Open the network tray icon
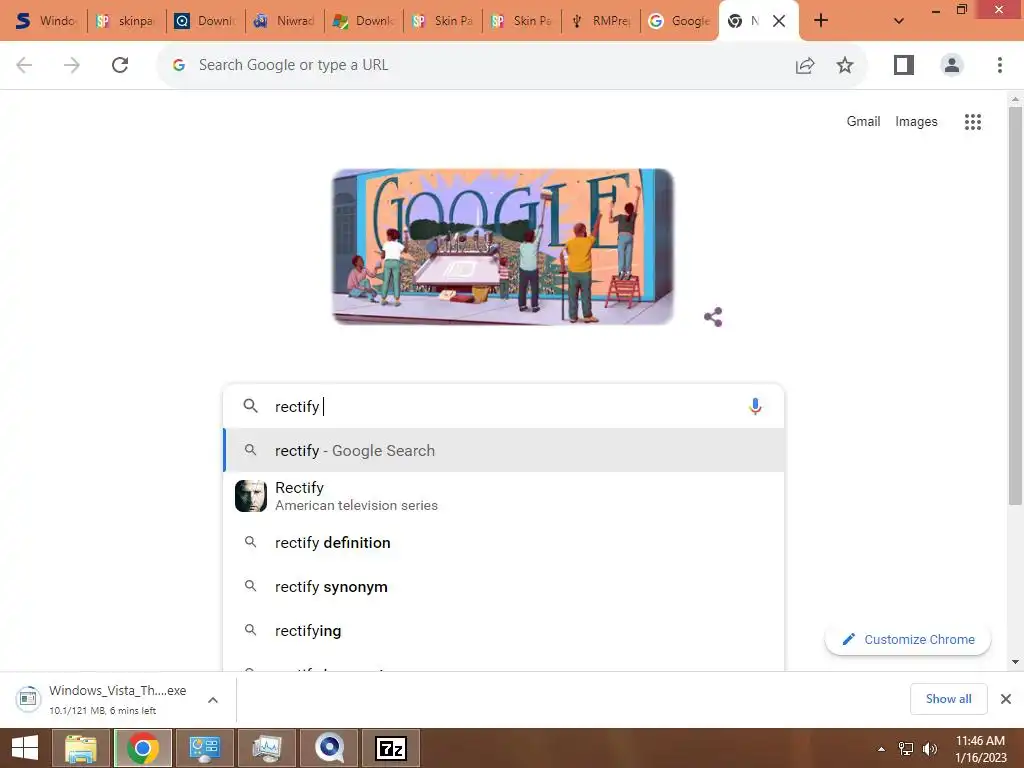 point(905,749)
